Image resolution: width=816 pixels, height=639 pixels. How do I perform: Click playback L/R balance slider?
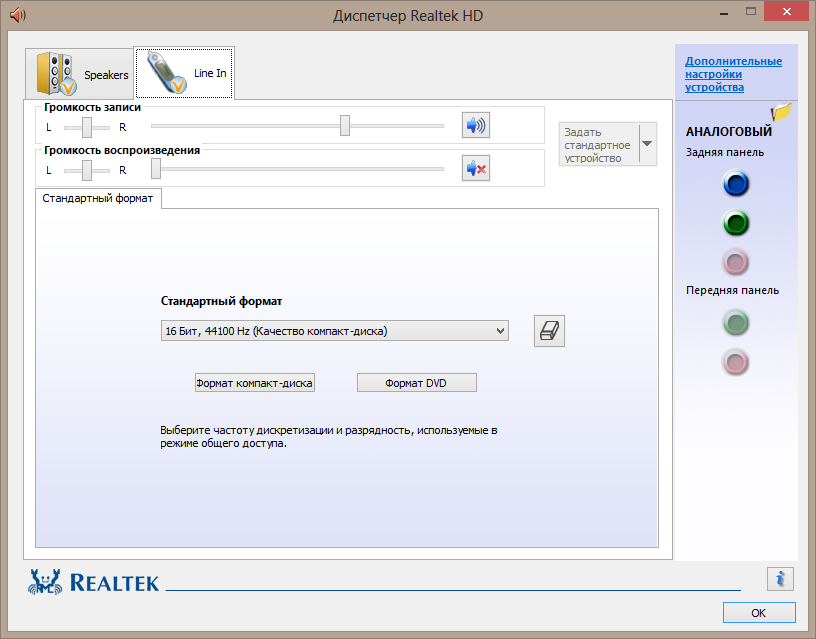87,170
